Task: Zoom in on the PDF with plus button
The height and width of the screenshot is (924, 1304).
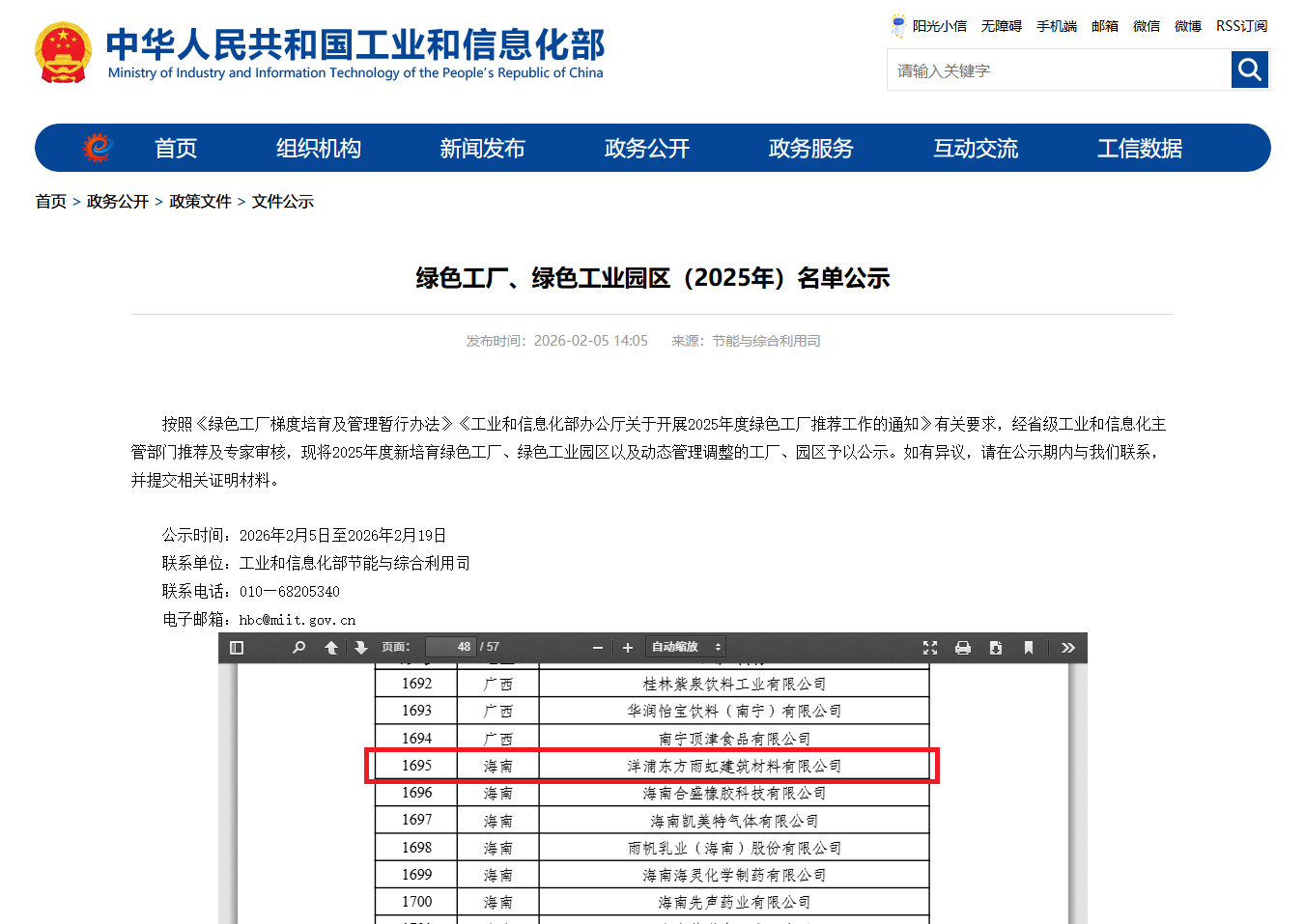Action: click(x=628, y=647)
